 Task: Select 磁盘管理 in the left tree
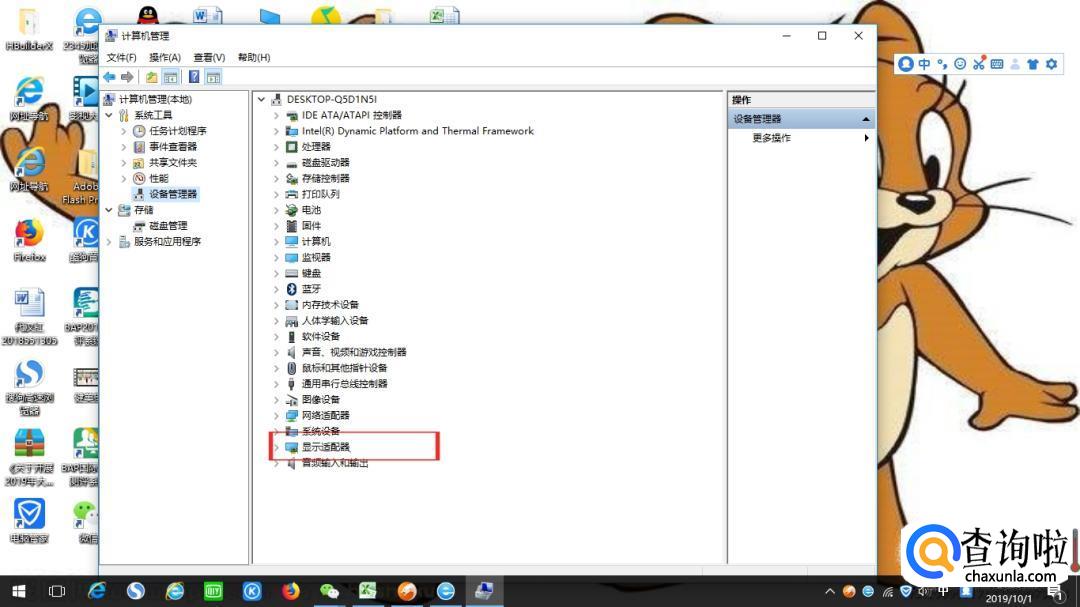168,226
